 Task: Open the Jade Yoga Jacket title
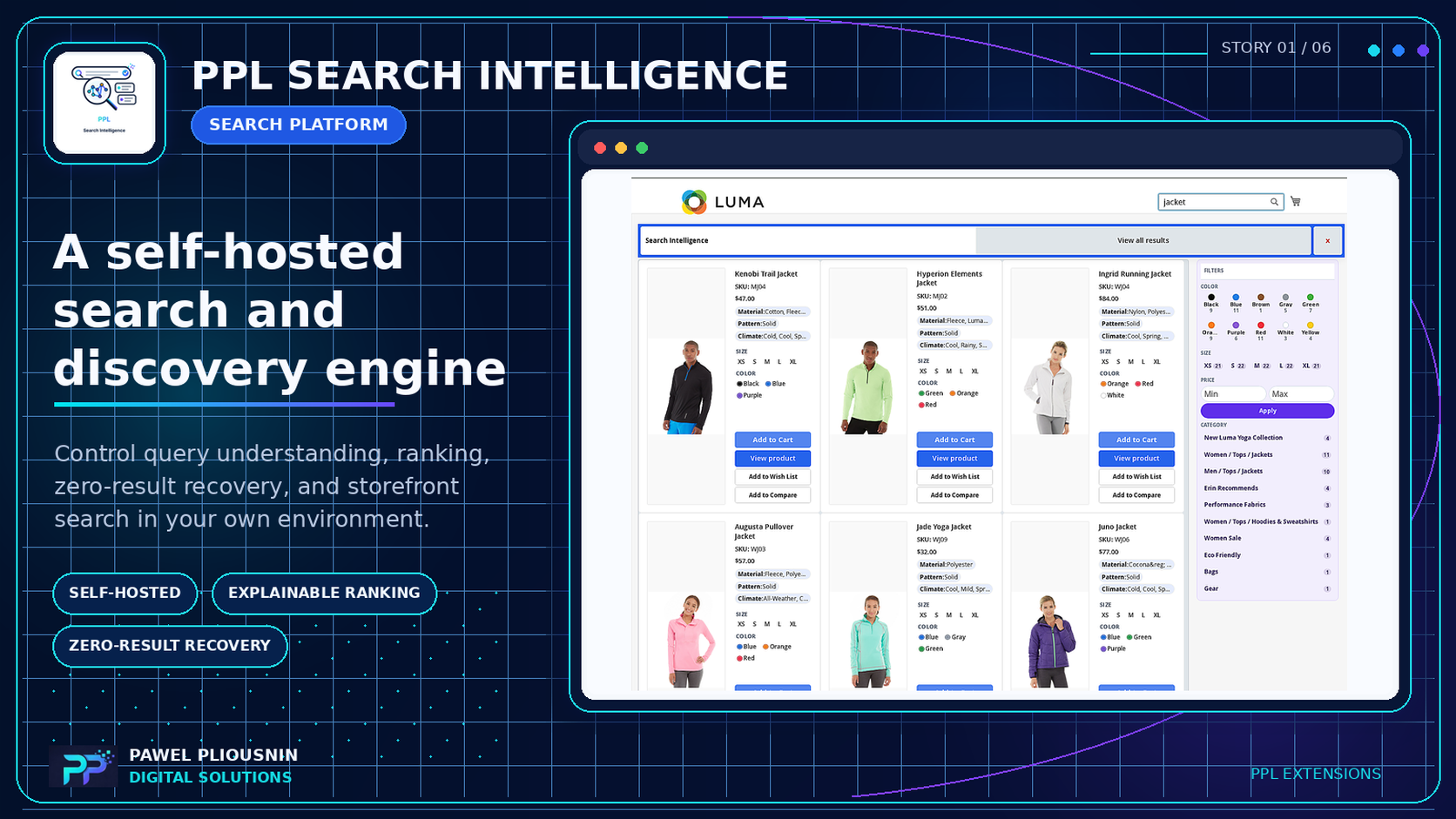[943, 527]
